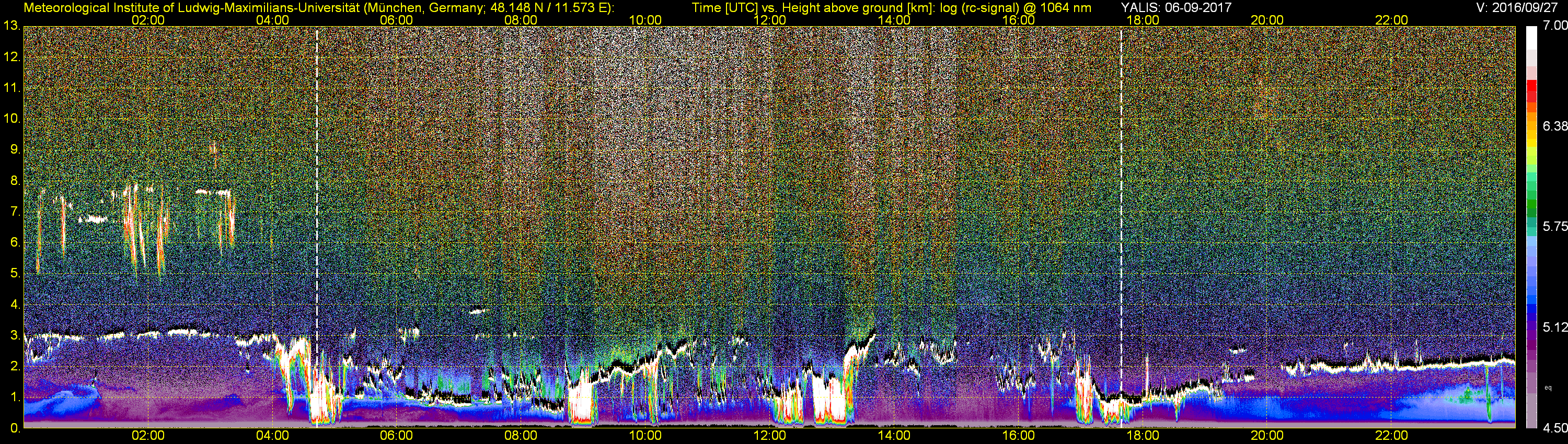Click the '02:00' label on the bottom time axis
The width and height of the screenshot is (1568, 444).
148,436
